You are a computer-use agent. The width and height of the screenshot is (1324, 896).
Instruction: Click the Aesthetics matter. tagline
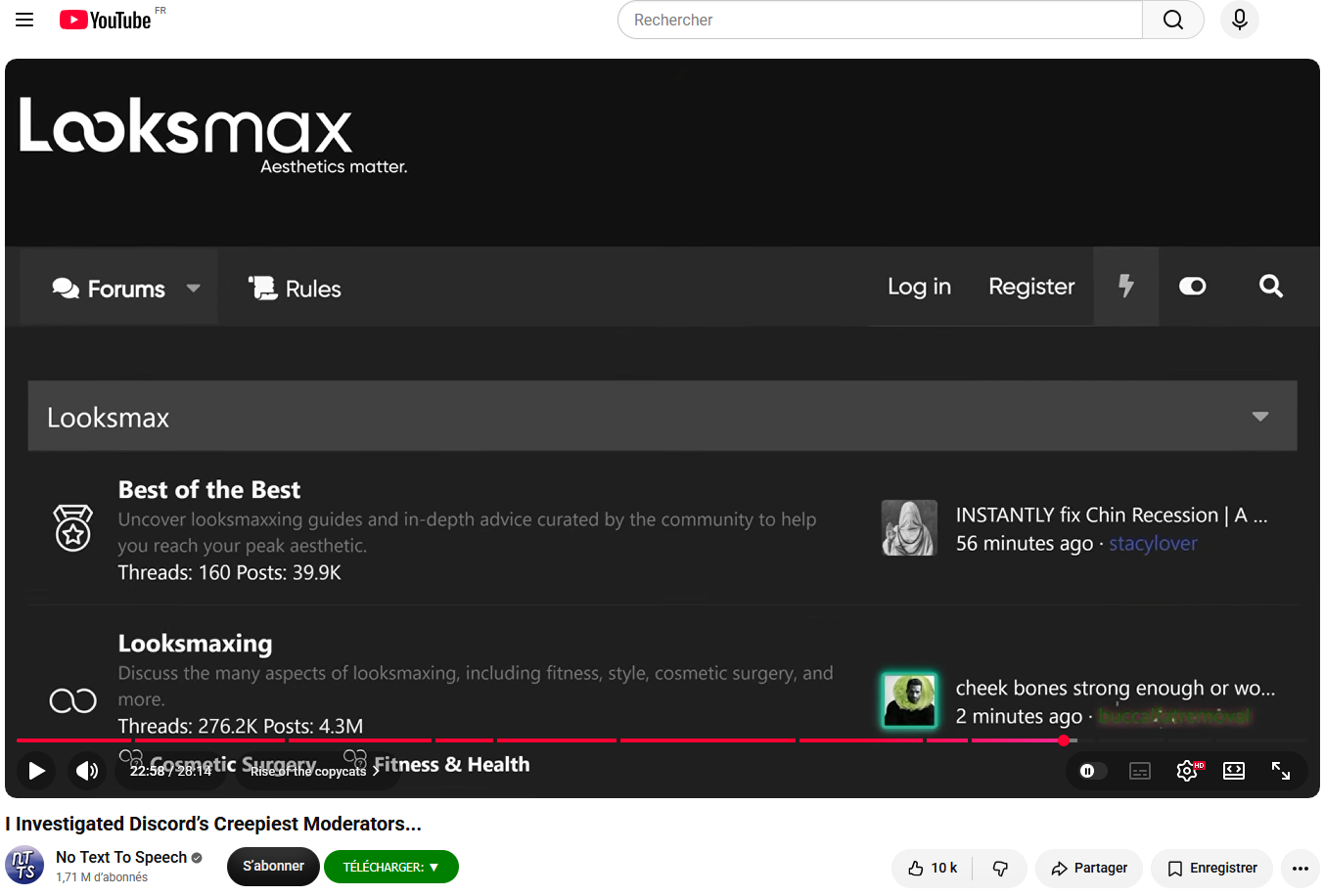334,166
